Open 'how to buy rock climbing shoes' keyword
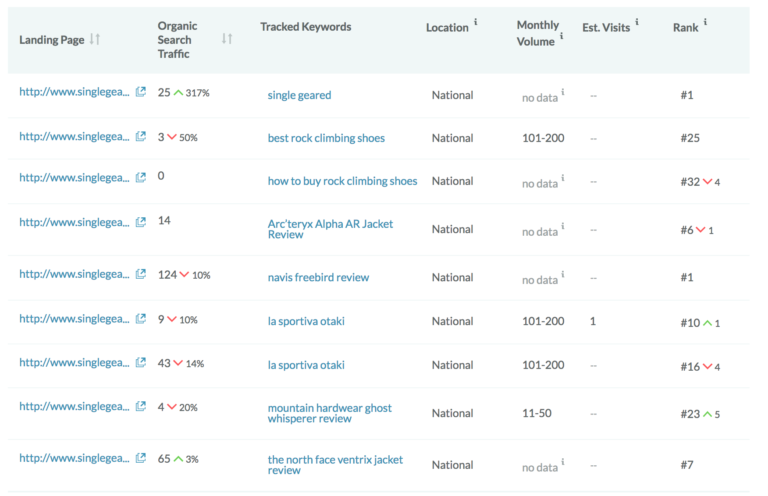 [342, 181]
